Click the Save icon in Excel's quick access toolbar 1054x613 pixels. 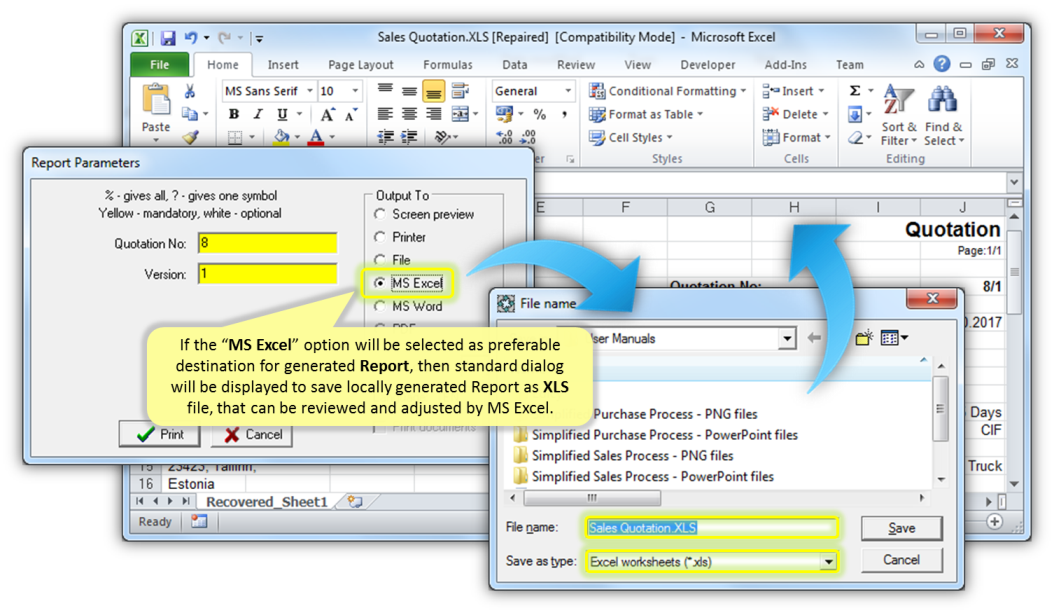pos(168,38)
